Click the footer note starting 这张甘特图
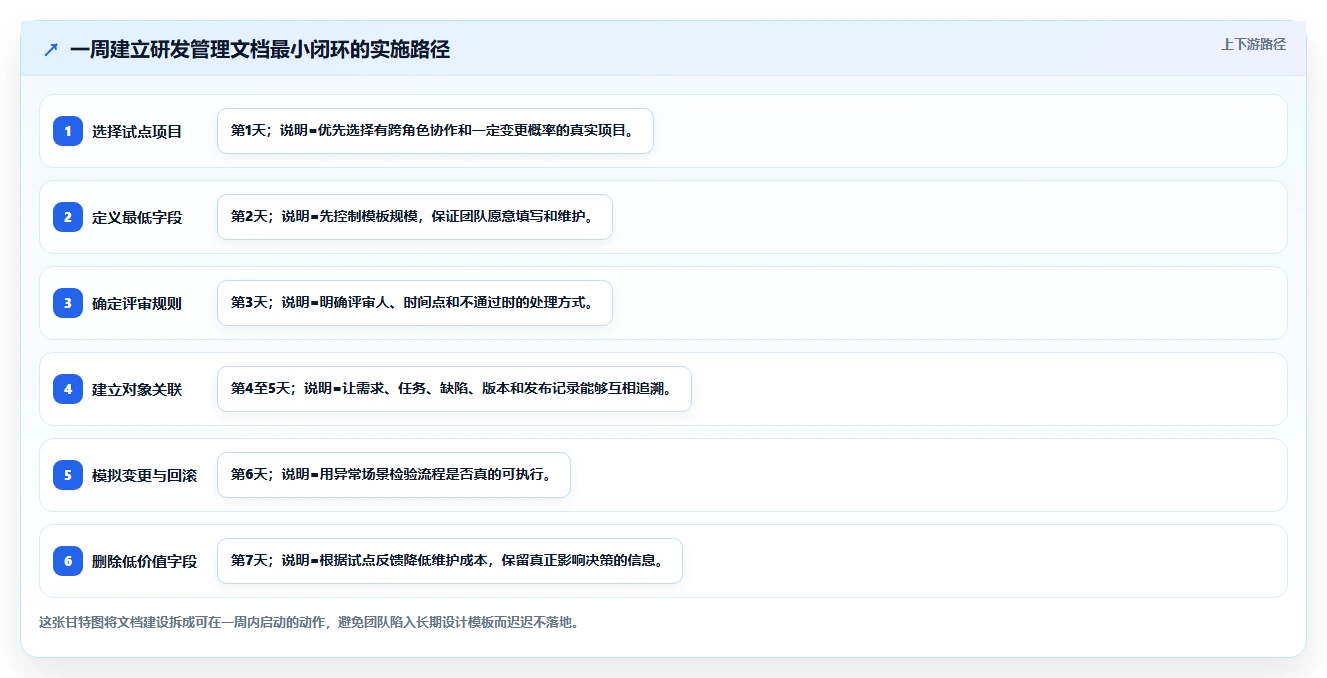The width and height of the screenshot is (1327, 678). click(309, 622)
